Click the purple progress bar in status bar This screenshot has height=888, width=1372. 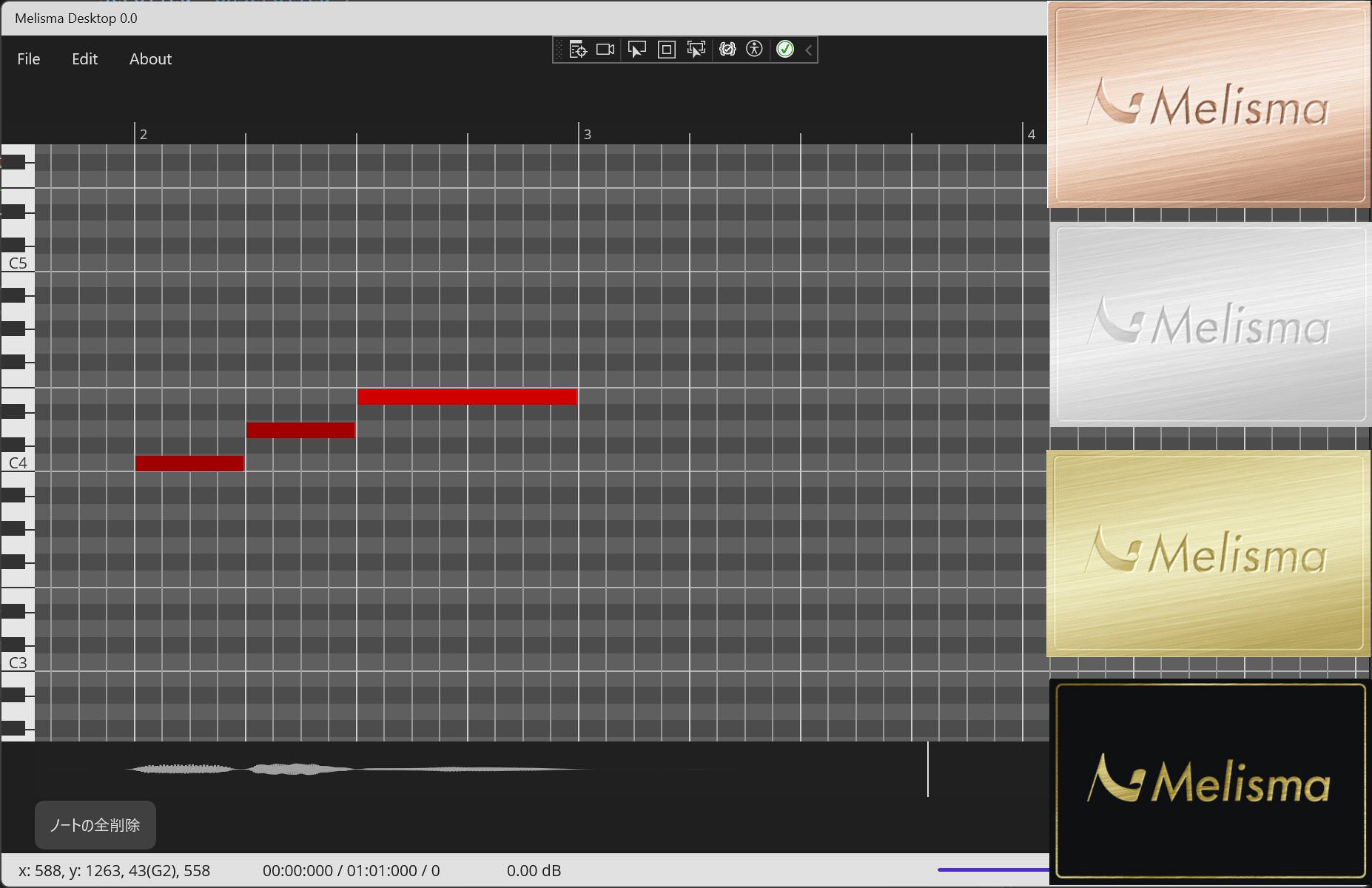(993, 869)
